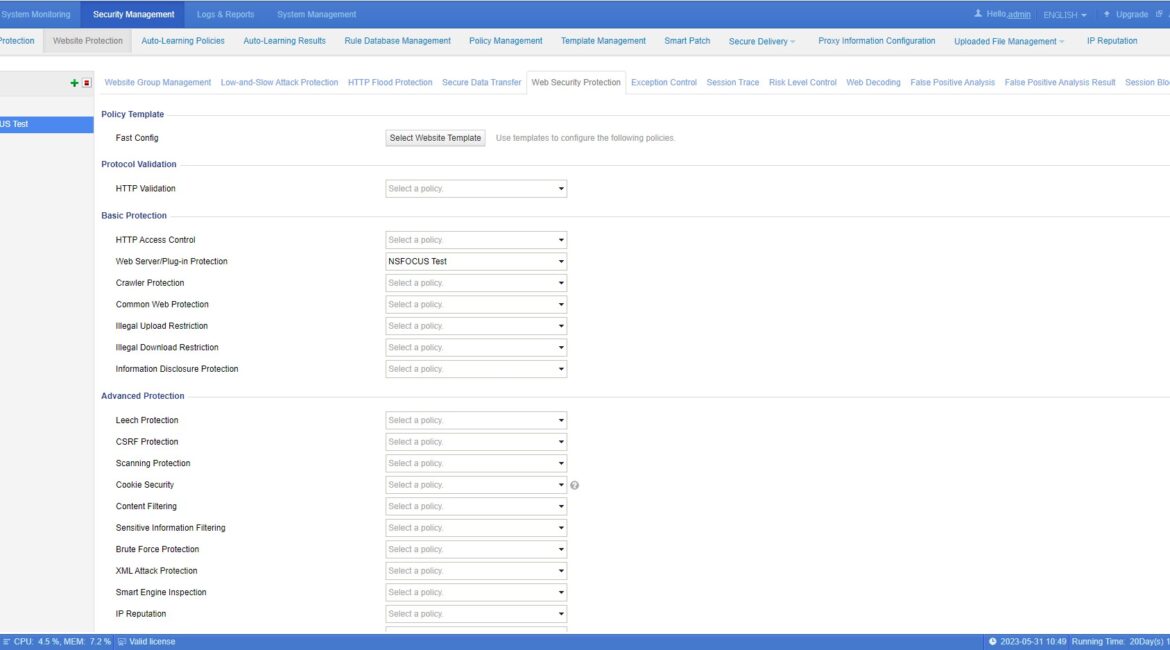
Task: Click the user silhouette icon next to Hello admin
Action: (979, 13)
